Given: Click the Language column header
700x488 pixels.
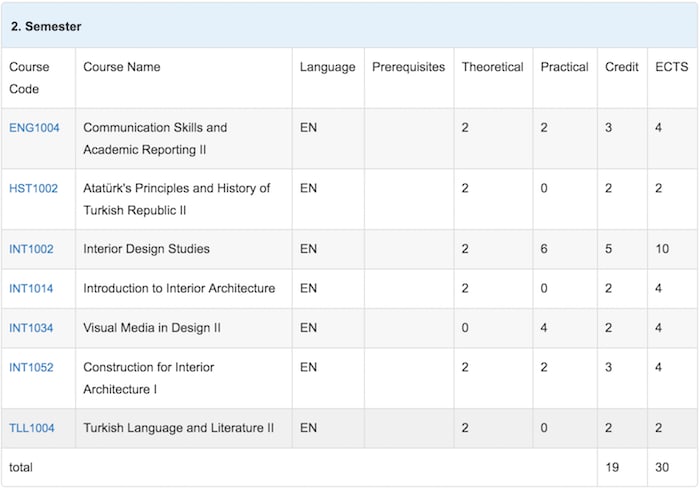Looking at the screenshot, I should click(x=328, y=67).
